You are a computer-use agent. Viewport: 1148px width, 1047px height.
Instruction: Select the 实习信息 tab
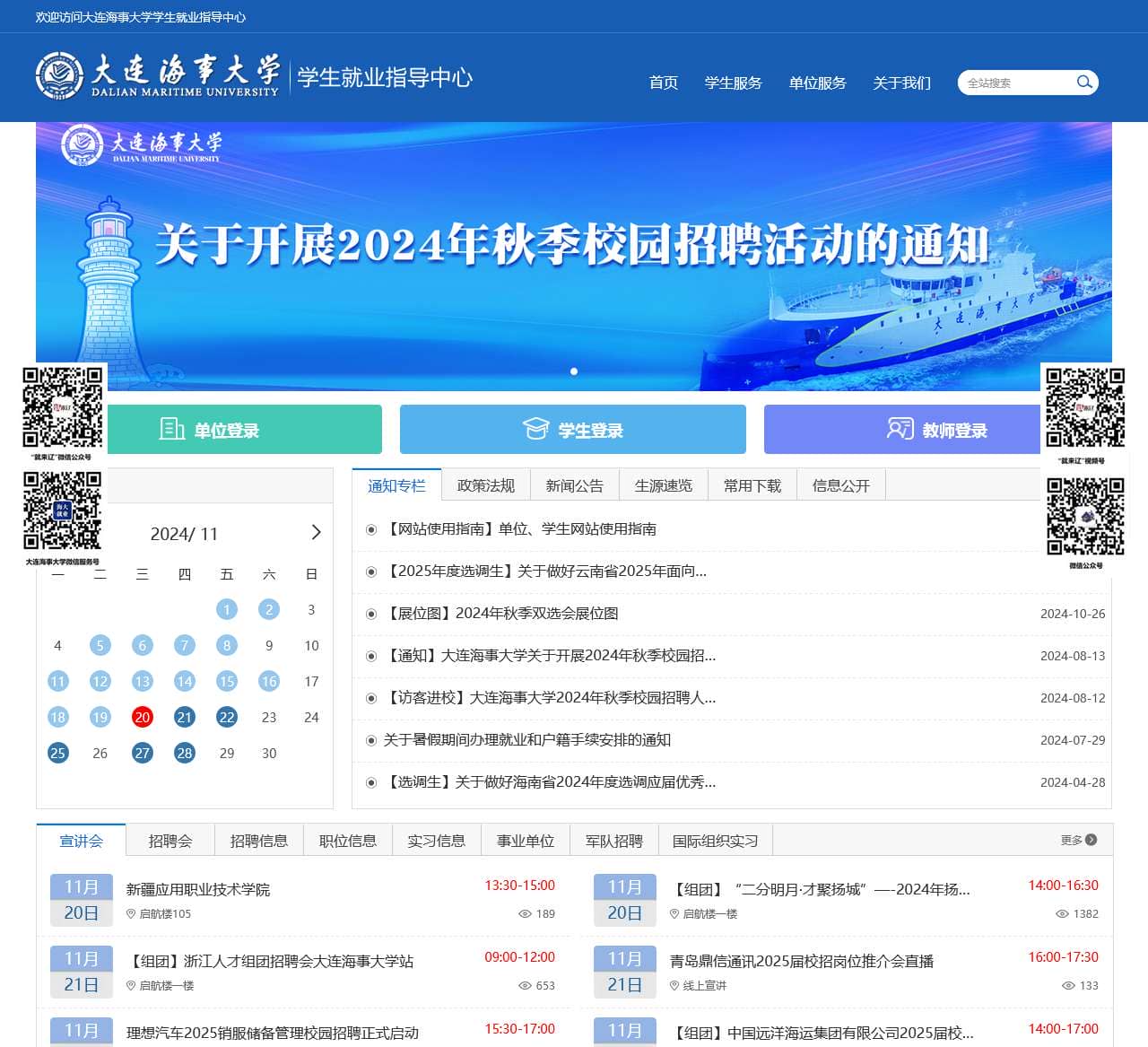[x=437, y=841]
